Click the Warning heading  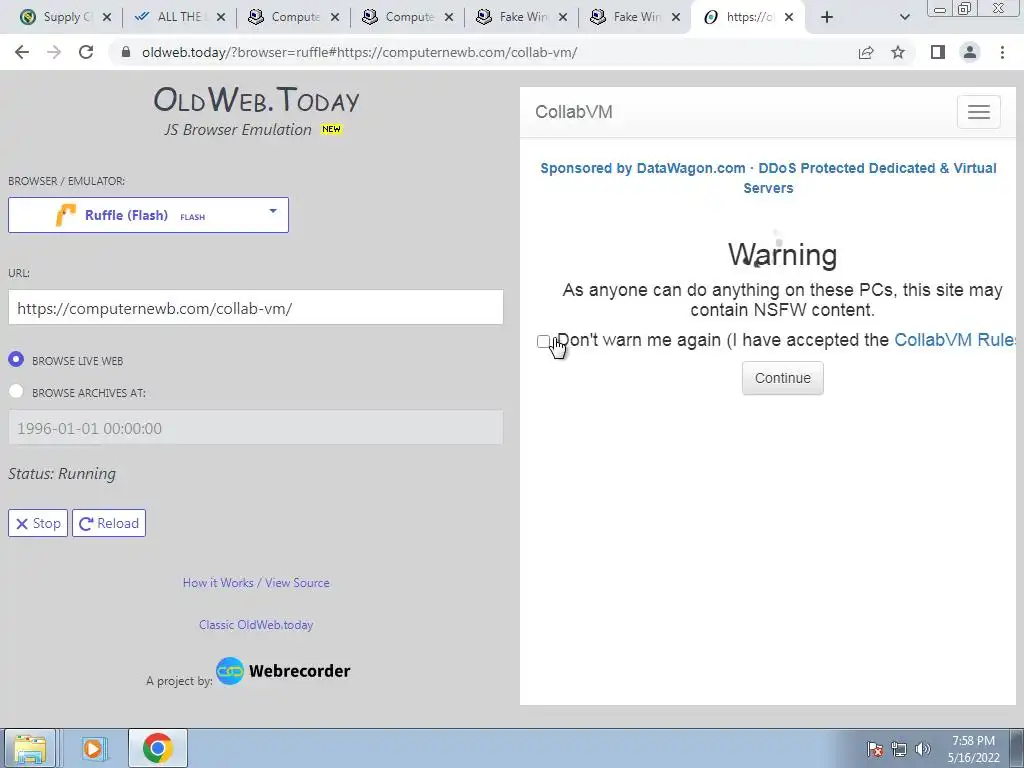[x=782, y=255]
